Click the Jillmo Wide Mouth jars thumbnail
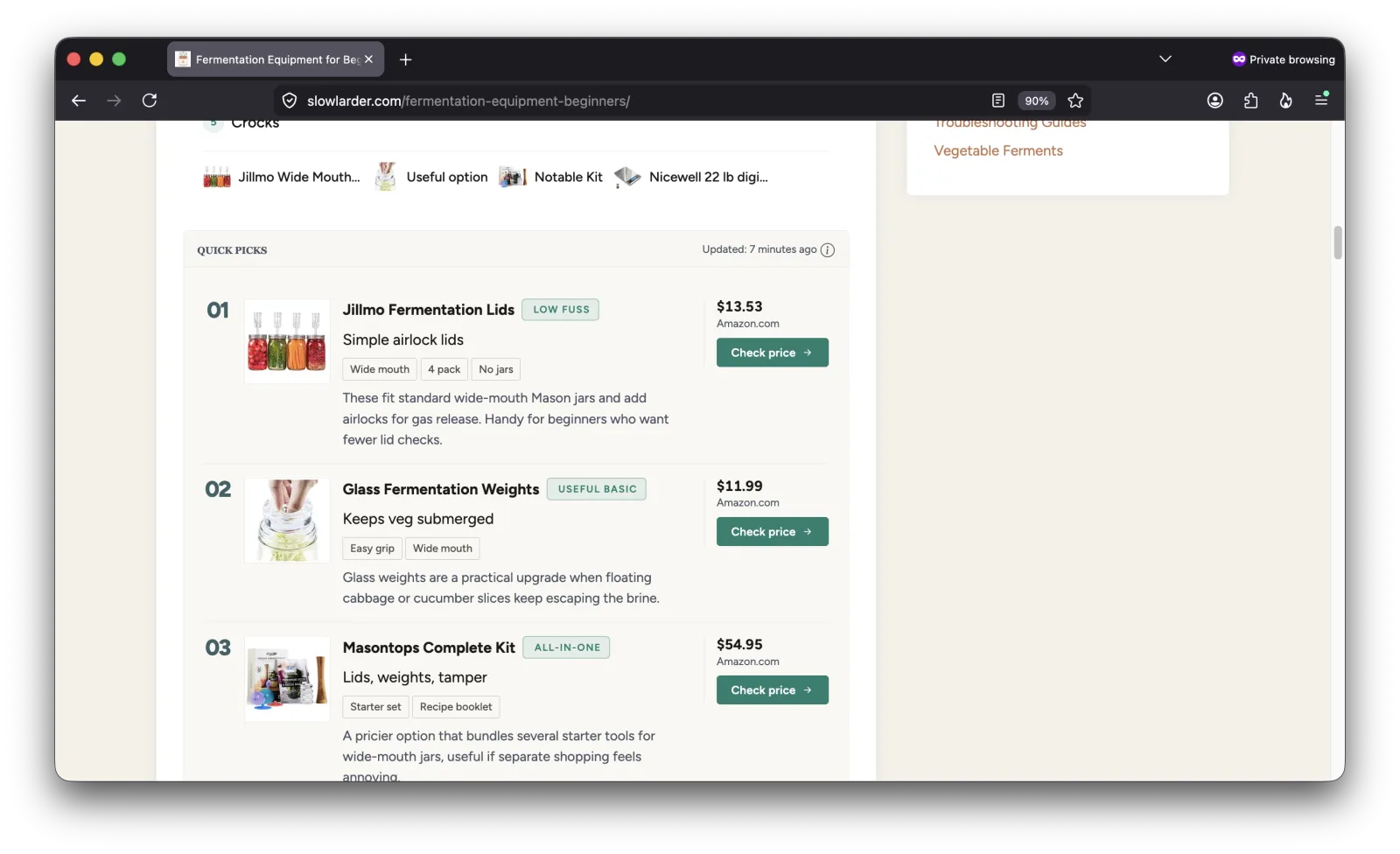The width and height of the screenshot is (1400, 854). [x=217, y=177]
